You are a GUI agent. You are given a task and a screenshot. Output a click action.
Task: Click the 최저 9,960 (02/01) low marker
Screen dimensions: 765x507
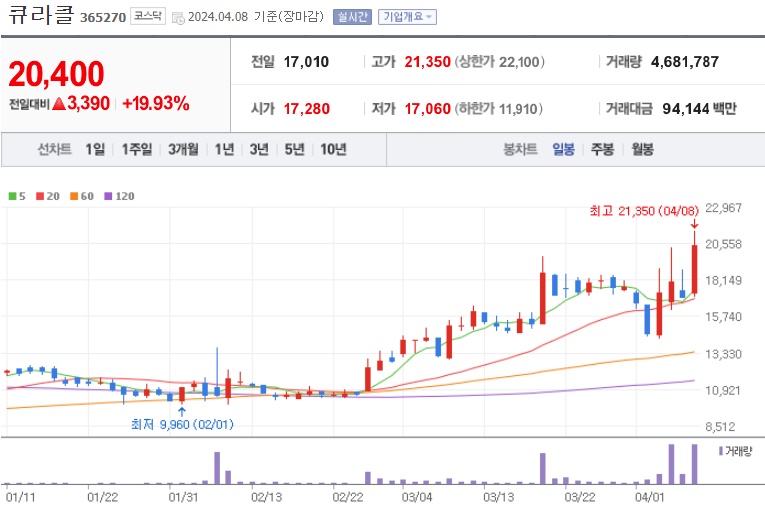click(182, 424)
